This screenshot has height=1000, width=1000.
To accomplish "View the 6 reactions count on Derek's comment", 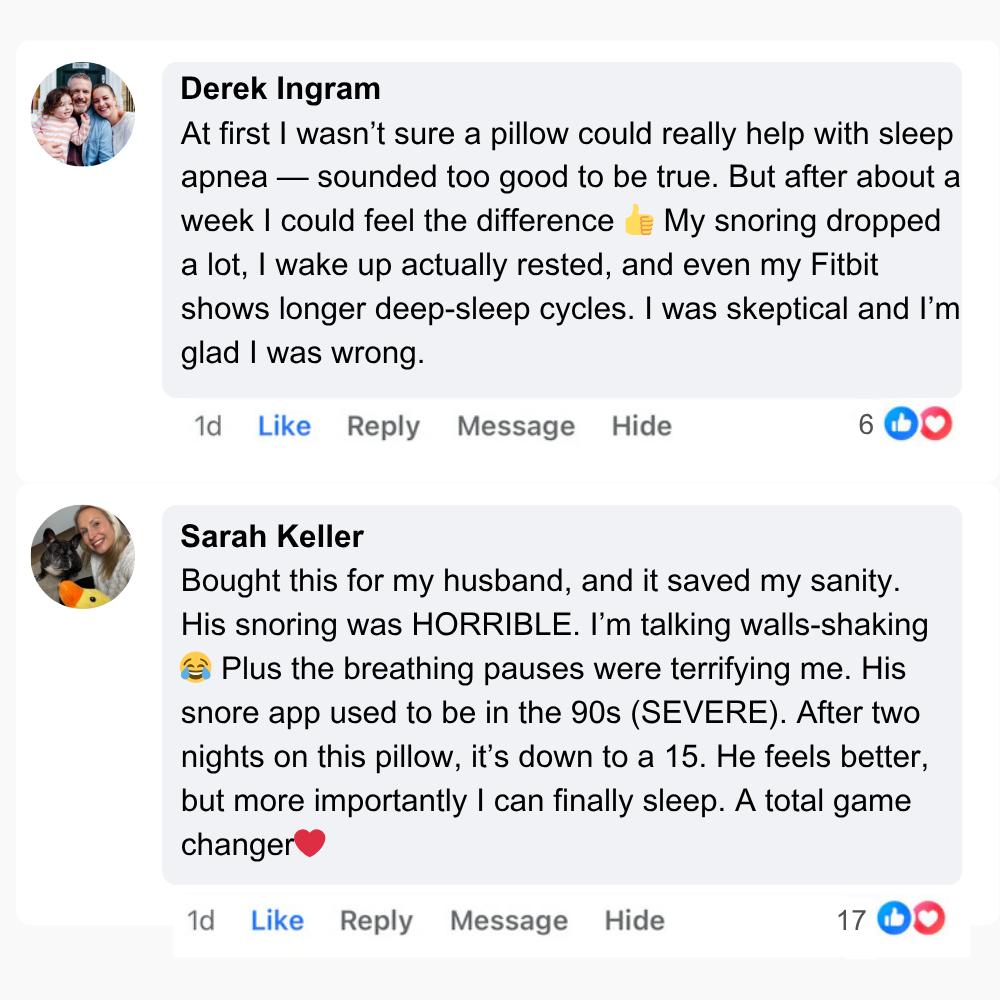I will 866,425.
